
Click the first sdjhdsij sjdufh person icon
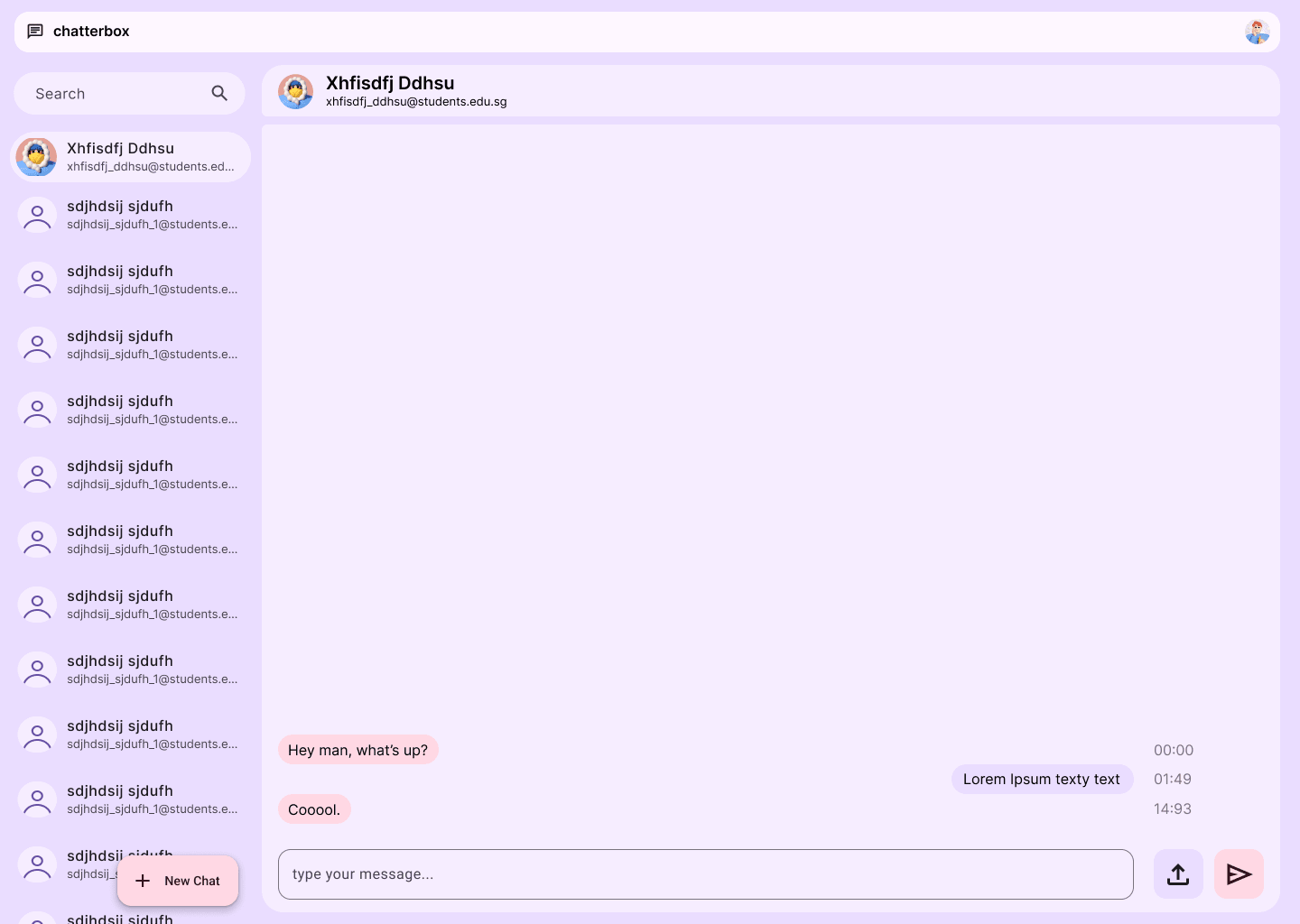tap(37, 215)
